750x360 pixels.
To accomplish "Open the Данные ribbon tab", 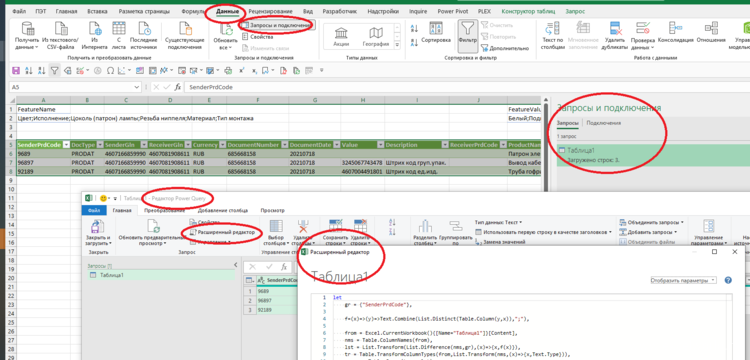I will [x=226, y=11].
